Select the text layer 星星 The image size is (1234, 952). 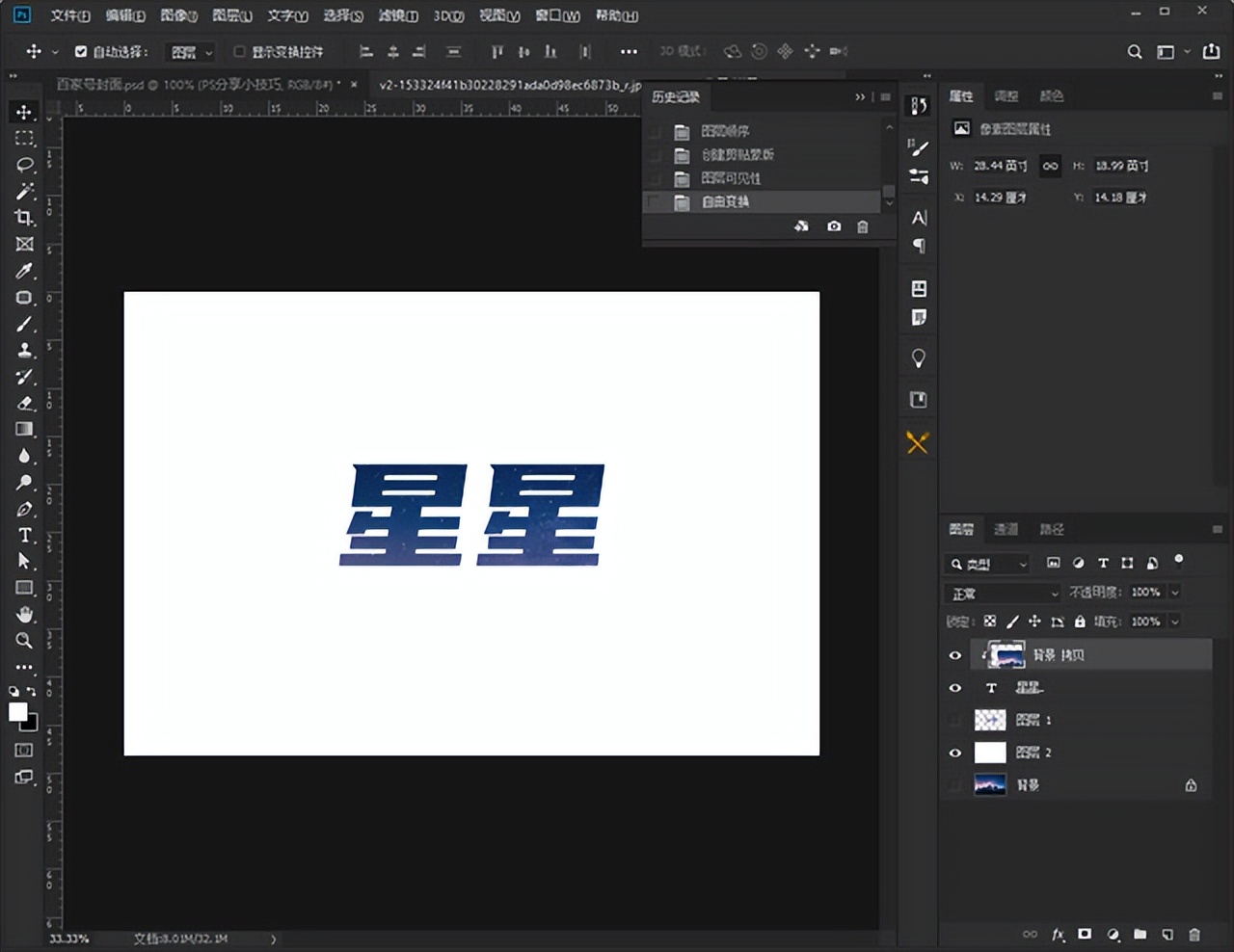1030,688
